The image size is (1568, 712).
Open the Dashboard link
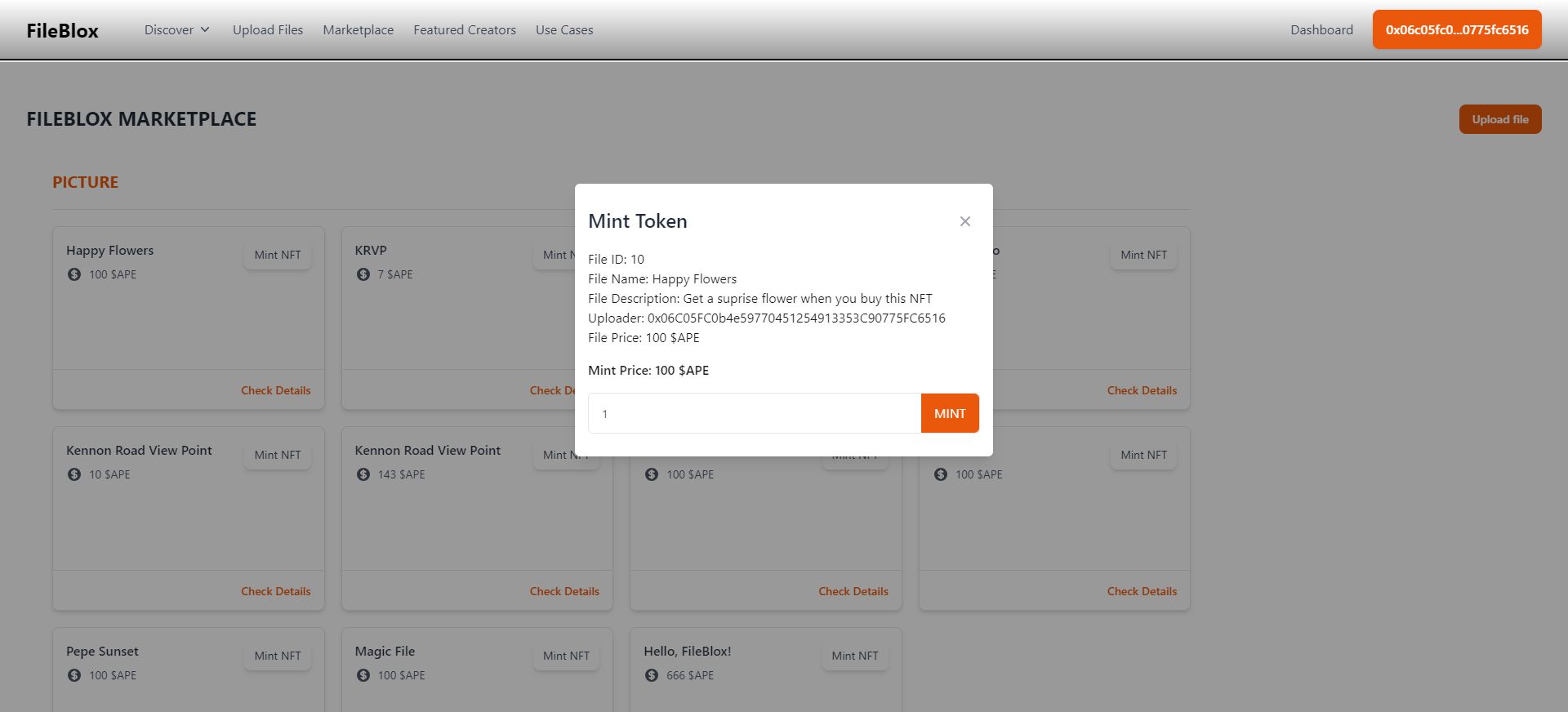[1321, 29]
